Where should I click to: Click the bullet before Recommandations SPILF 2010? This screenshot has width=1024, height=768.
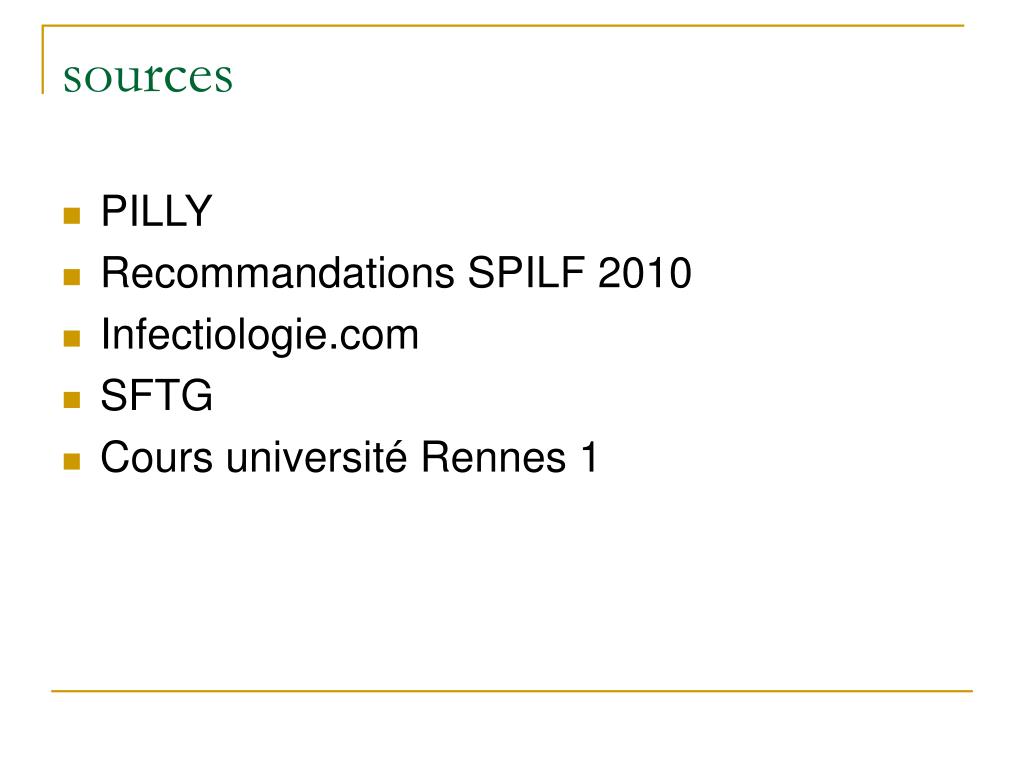pos(72,277)
